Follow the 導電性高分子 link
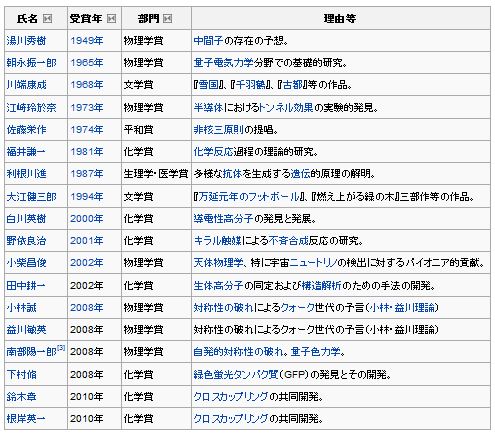 pos(223,219)
